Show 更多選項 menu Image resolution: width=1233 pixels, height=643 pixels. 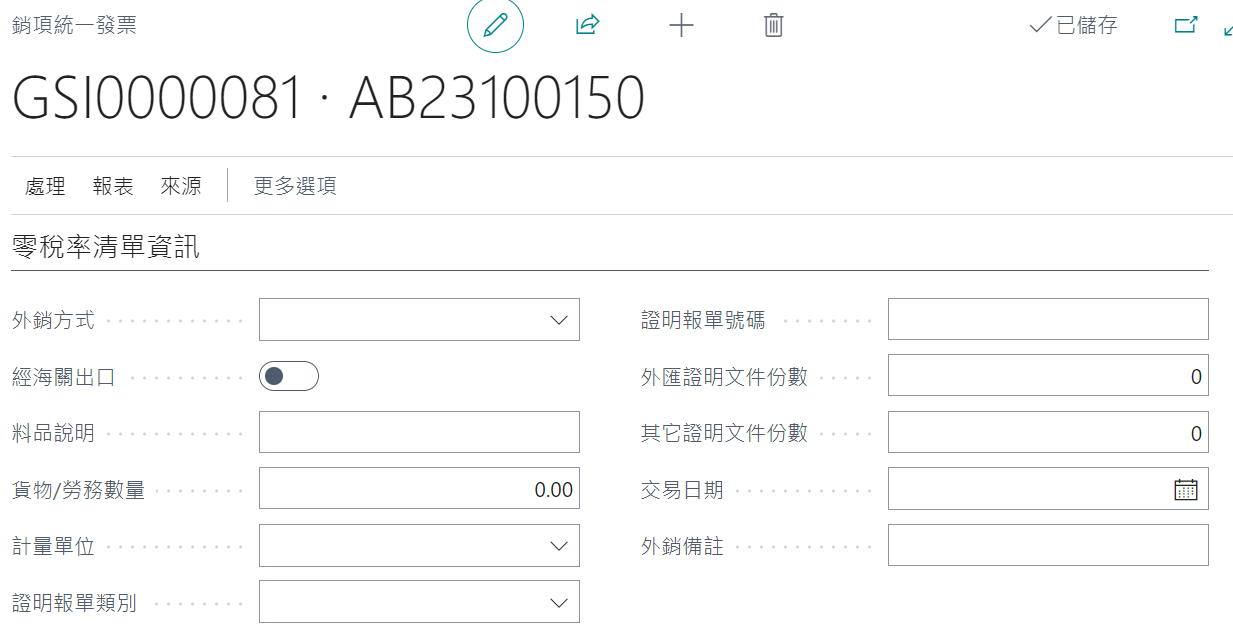pyautogui.click(x=295, y=186)
